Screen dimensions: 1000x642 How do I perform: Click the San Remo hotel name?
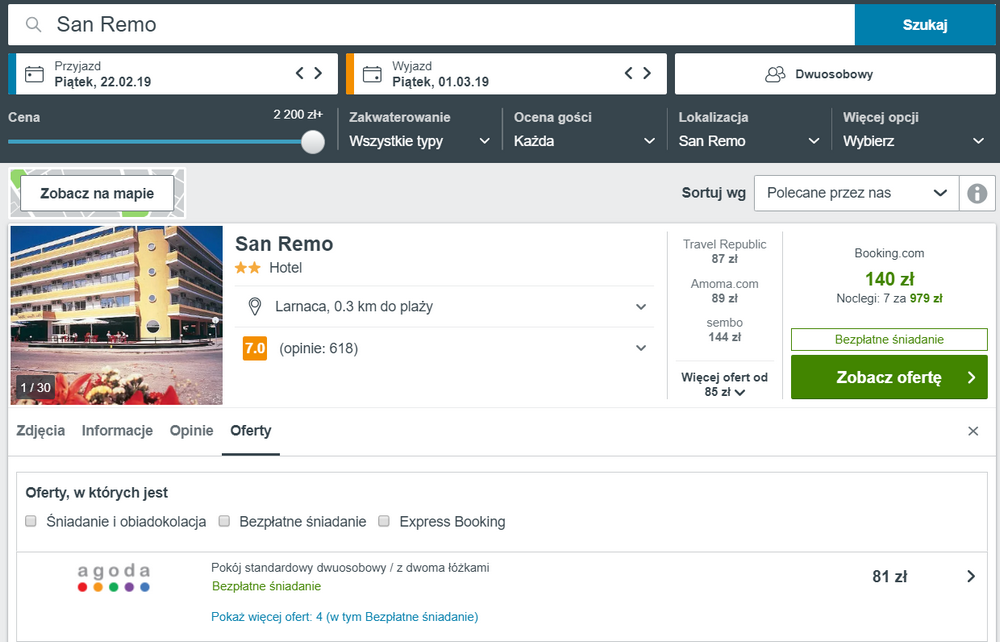pyautogui.click(x=284, y=244)
